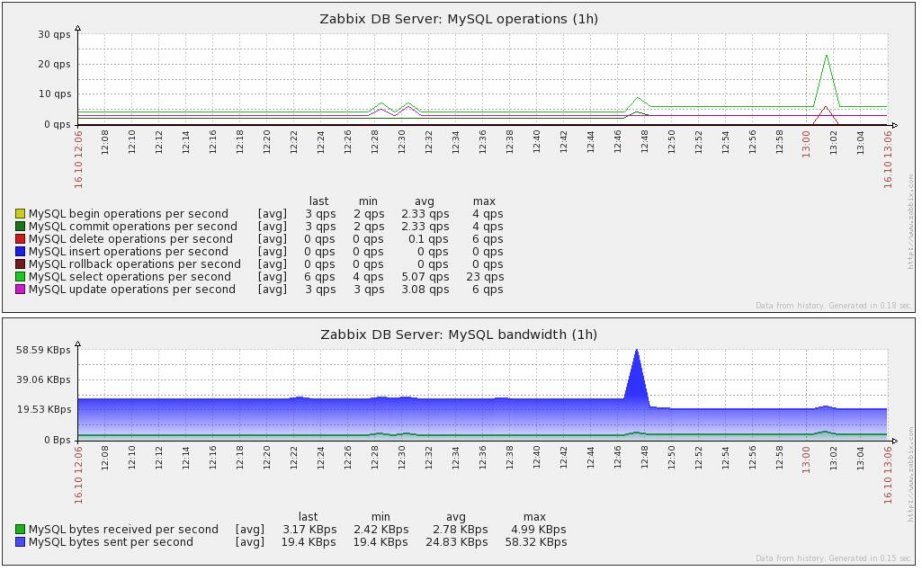922x571 pixels.
Task: Click 'MySQL bytes received per second' label
Action: coord(123,529)
